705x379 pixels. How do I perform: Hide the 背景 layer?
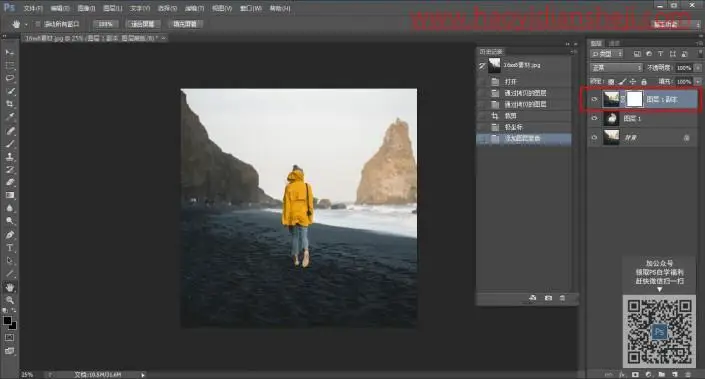click(594, 137)
